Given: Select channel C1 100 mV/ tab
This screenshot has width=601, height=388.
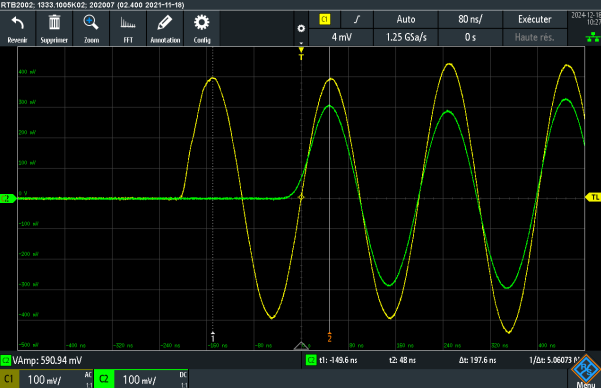Looking at the screenshot, I should tap(46, 379).
